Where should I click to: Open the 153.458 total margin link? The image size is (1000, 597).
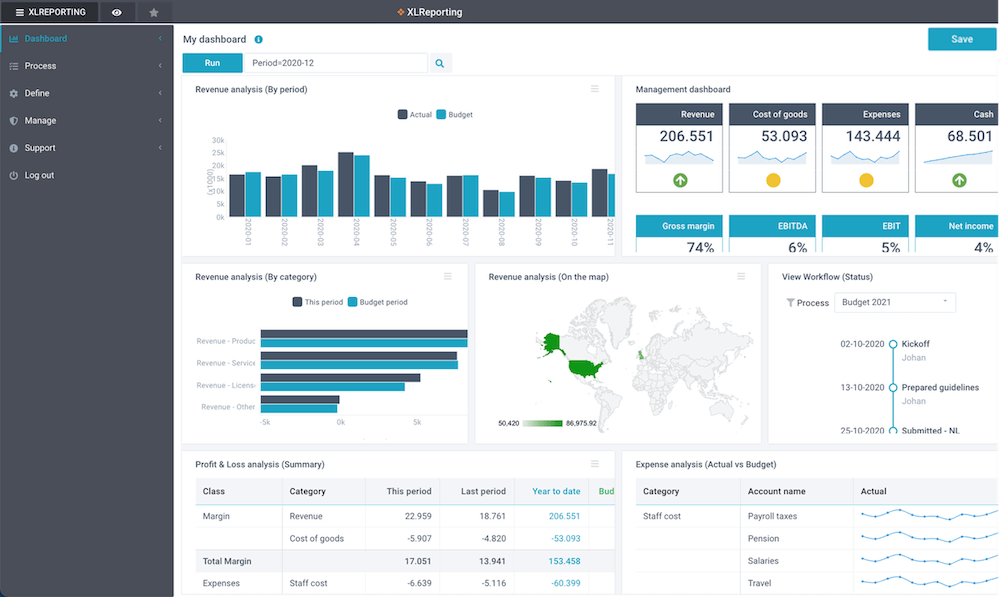564,561
